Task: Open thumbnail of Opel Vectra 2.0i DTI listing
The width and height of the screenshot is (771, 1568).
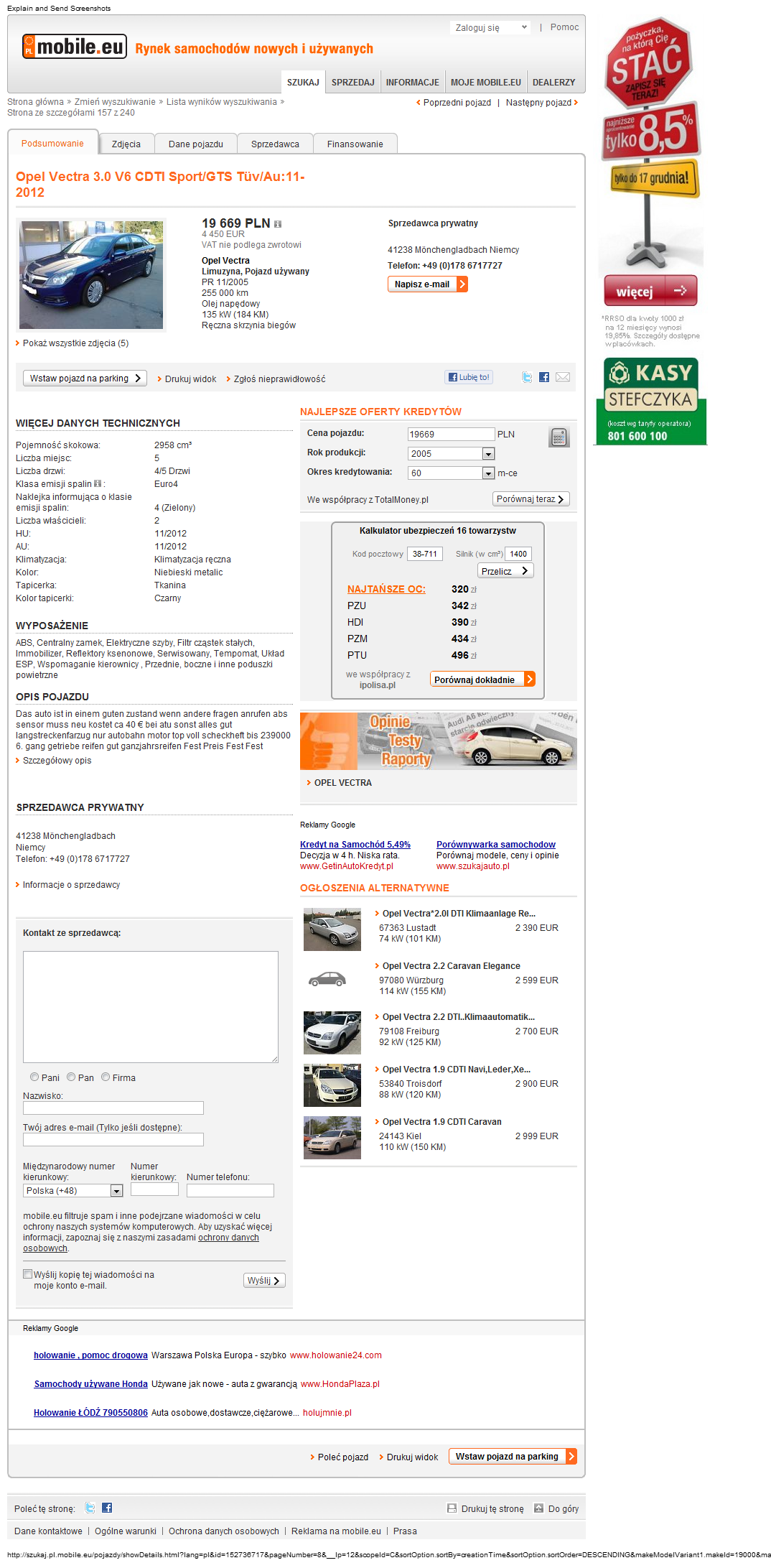Action: tap(332, 929)
